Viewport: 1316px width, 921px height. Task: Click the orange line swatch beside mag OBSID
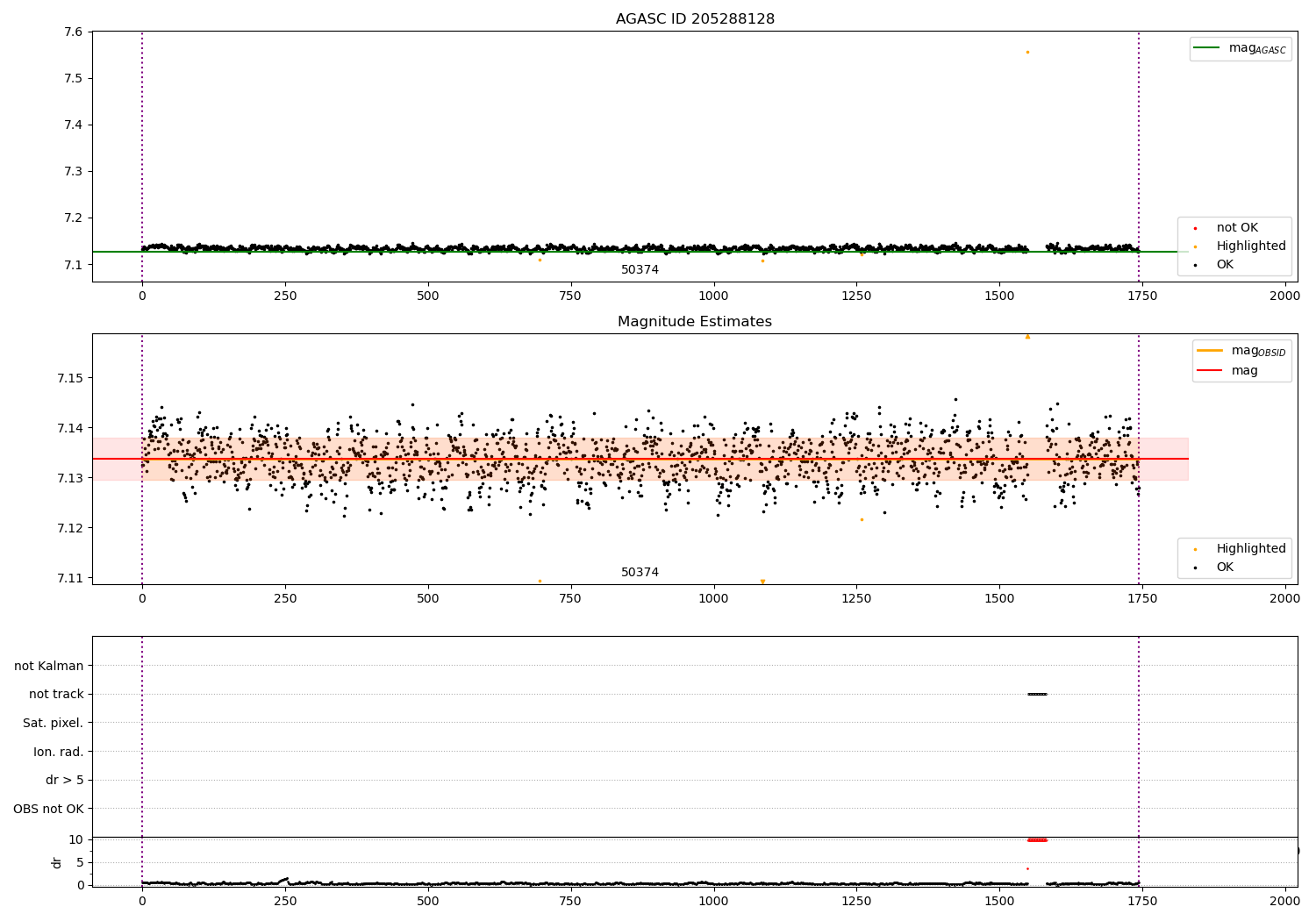click(x=1210, y=351)
